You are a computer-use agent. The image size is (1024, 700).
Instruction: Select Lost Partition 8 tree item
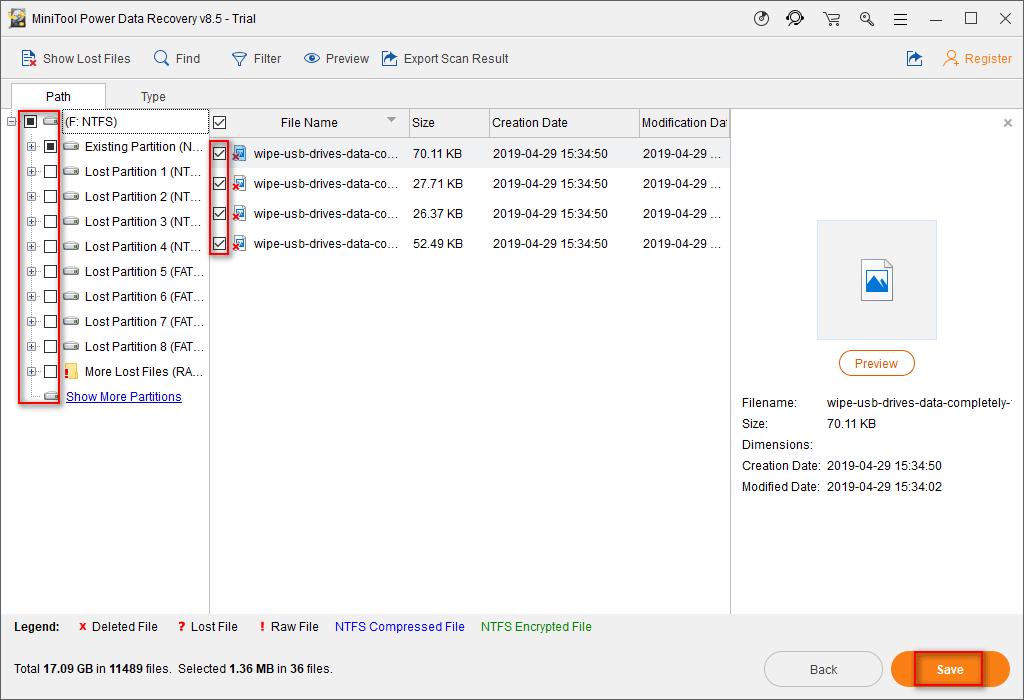coord(144,347)
